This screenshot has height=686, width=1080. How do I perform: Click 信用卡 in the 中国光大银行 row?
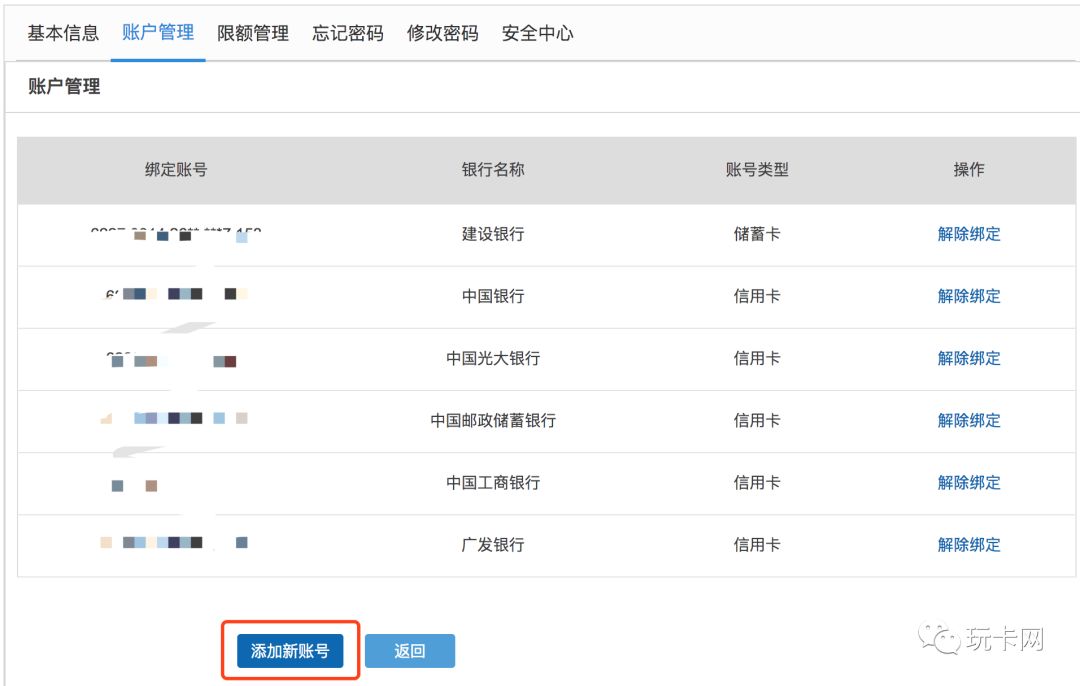coord(757,358)
